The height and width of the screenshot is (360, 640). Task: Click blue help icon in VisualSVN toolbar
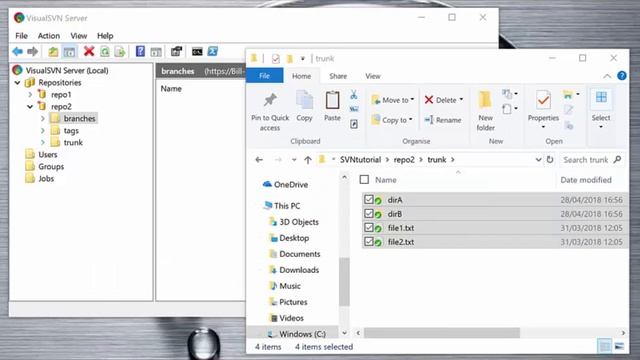tap(140, 51)
